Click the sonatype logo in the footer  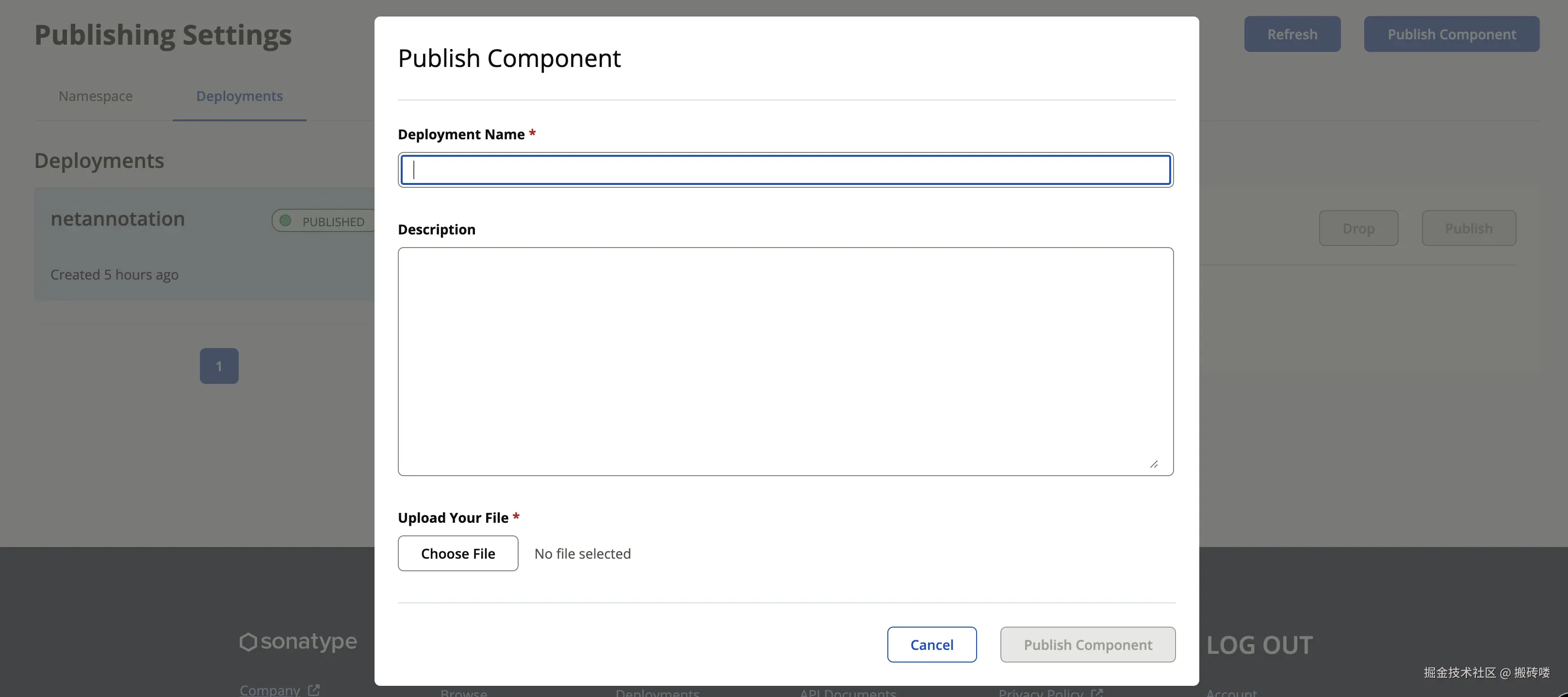[x=298, y=642]
